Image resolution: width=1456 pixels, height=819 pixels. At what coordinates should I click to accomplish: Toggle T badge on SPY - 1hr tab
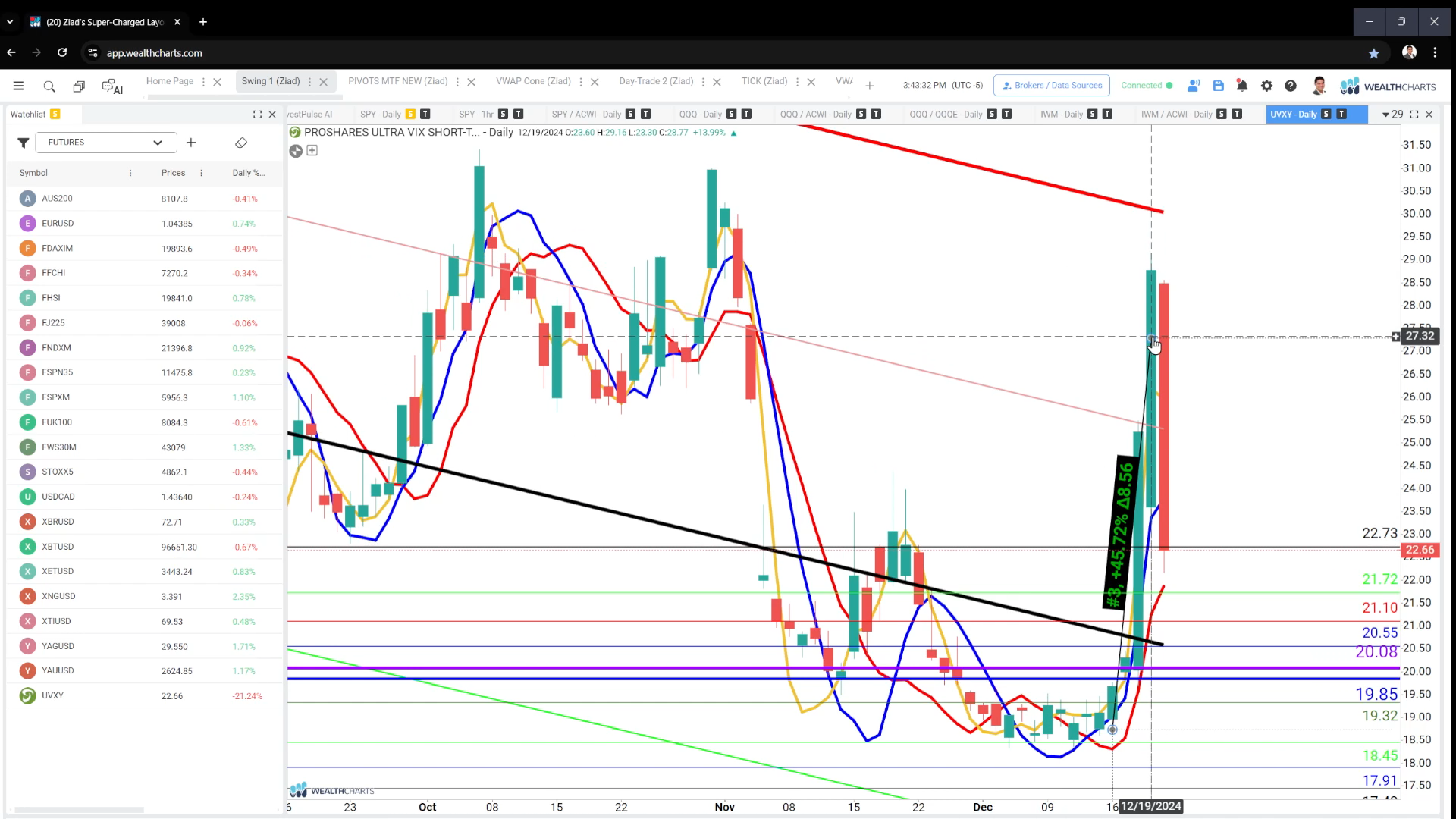519,114
